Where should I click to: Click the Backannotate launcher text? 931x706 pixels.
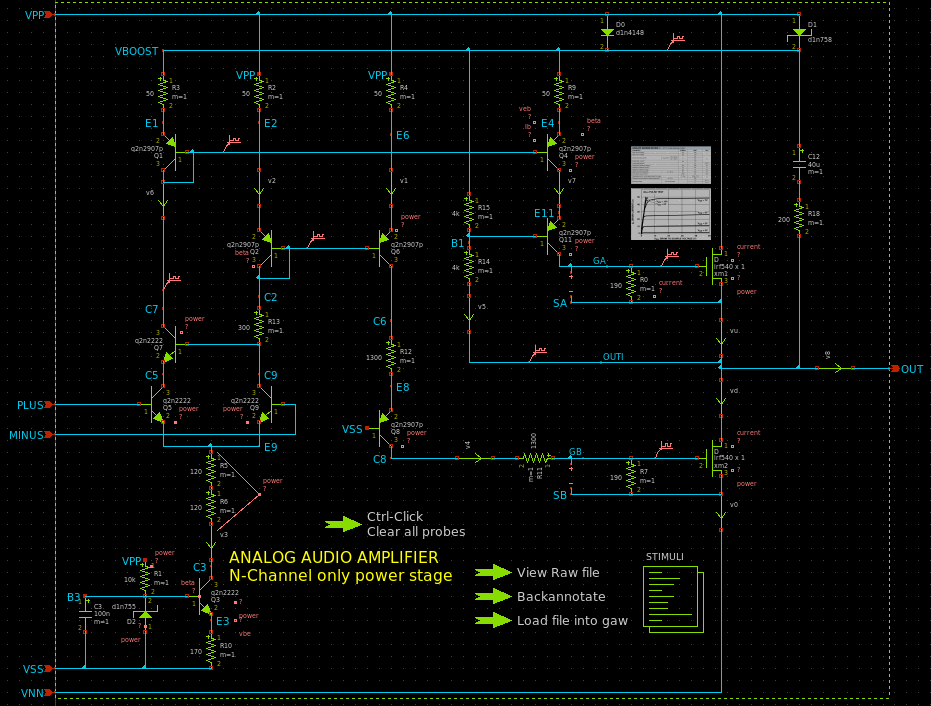pos(561,596)
